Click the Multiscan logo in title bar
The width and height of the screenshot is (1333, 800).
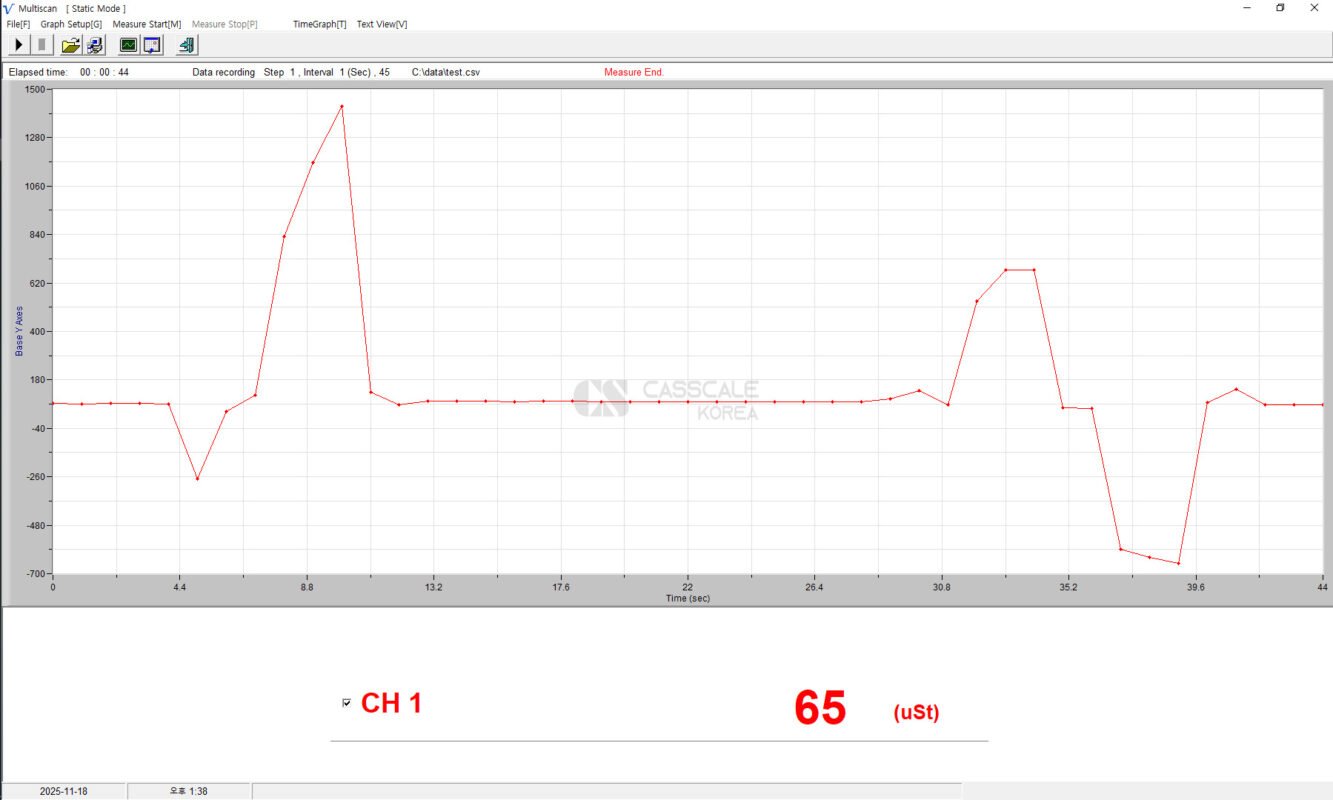point(9,8)
